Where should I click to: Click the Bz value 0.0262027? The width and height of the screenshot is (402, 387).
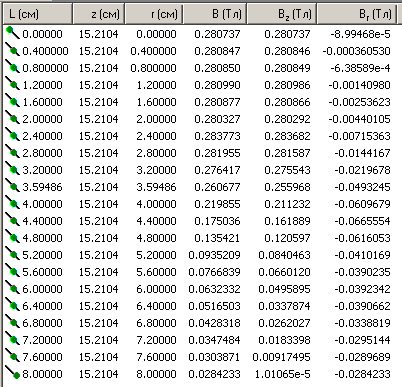point(284,323)
